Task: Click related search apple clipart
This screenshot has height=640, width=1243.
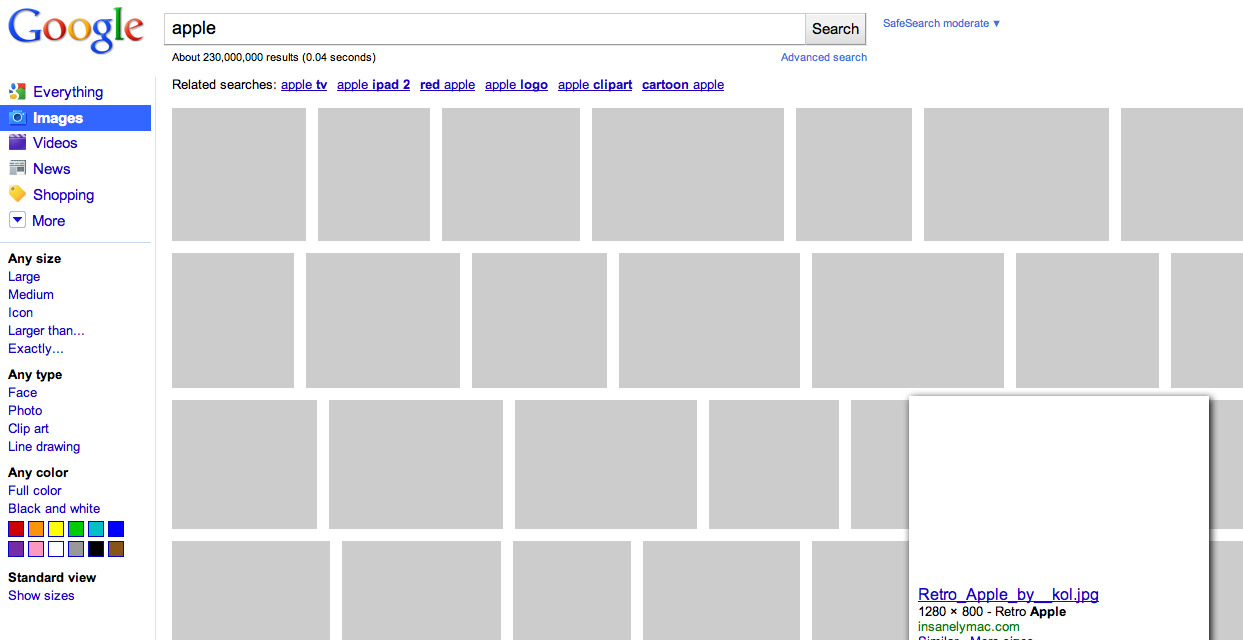Action: [595, 85]
